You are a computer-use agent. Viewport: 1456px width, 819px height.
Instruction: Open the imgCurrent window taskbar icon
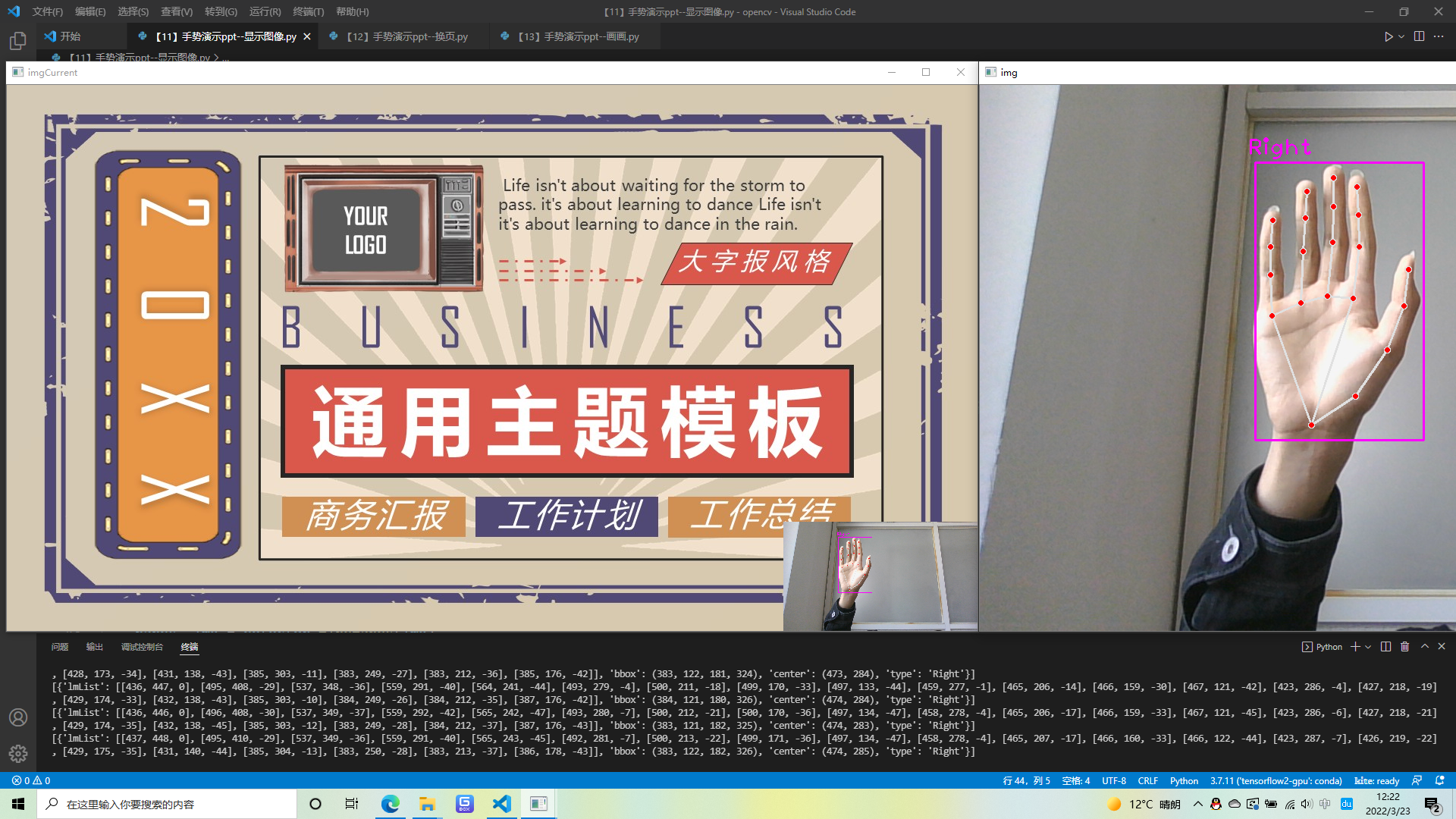tap(538, 804)
